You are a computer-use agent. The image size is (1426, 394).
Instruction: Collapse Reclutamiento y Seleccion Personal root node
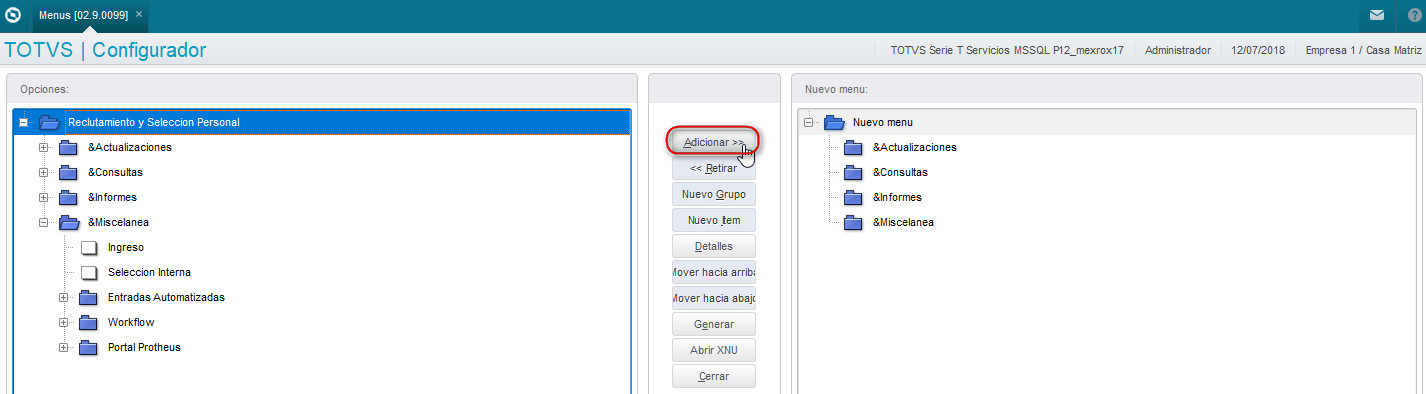point(23,123)
